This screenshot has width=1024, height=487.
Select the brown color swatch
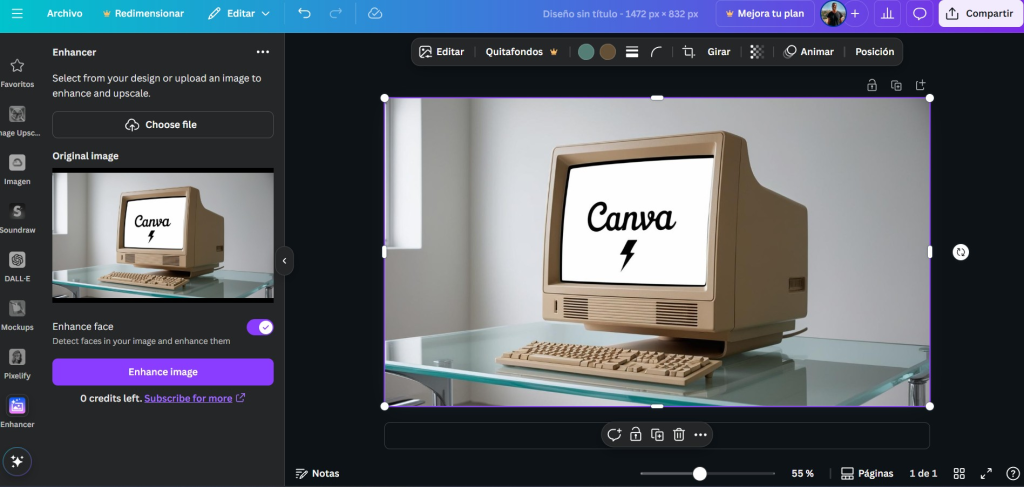(608, 52)
